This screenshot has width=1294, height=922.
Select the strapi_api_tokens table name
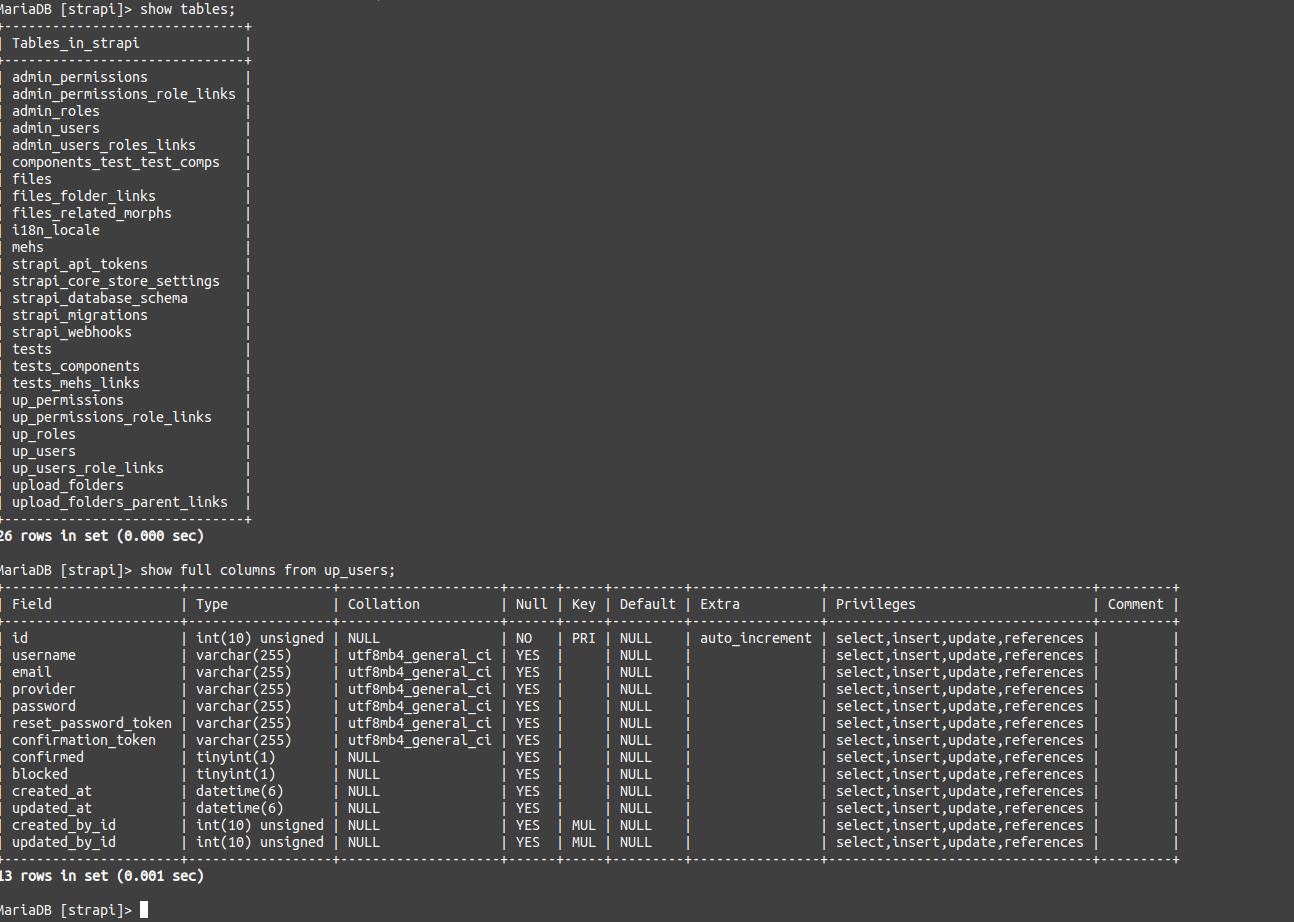click(79, 264)
